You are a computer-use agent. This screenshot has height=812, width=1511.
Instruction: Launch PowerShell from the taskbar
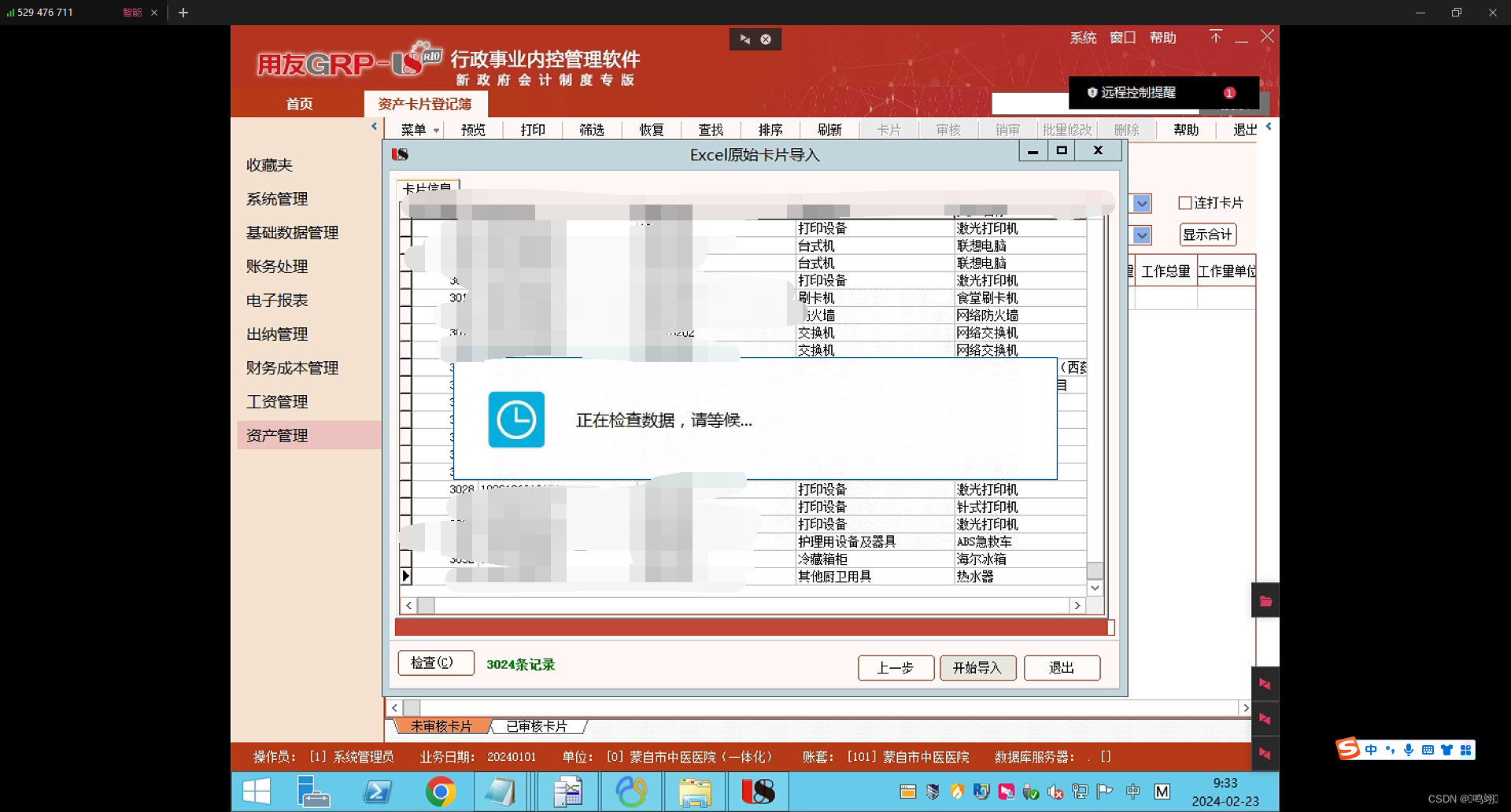pyautogui.click(x=378, y=791)
